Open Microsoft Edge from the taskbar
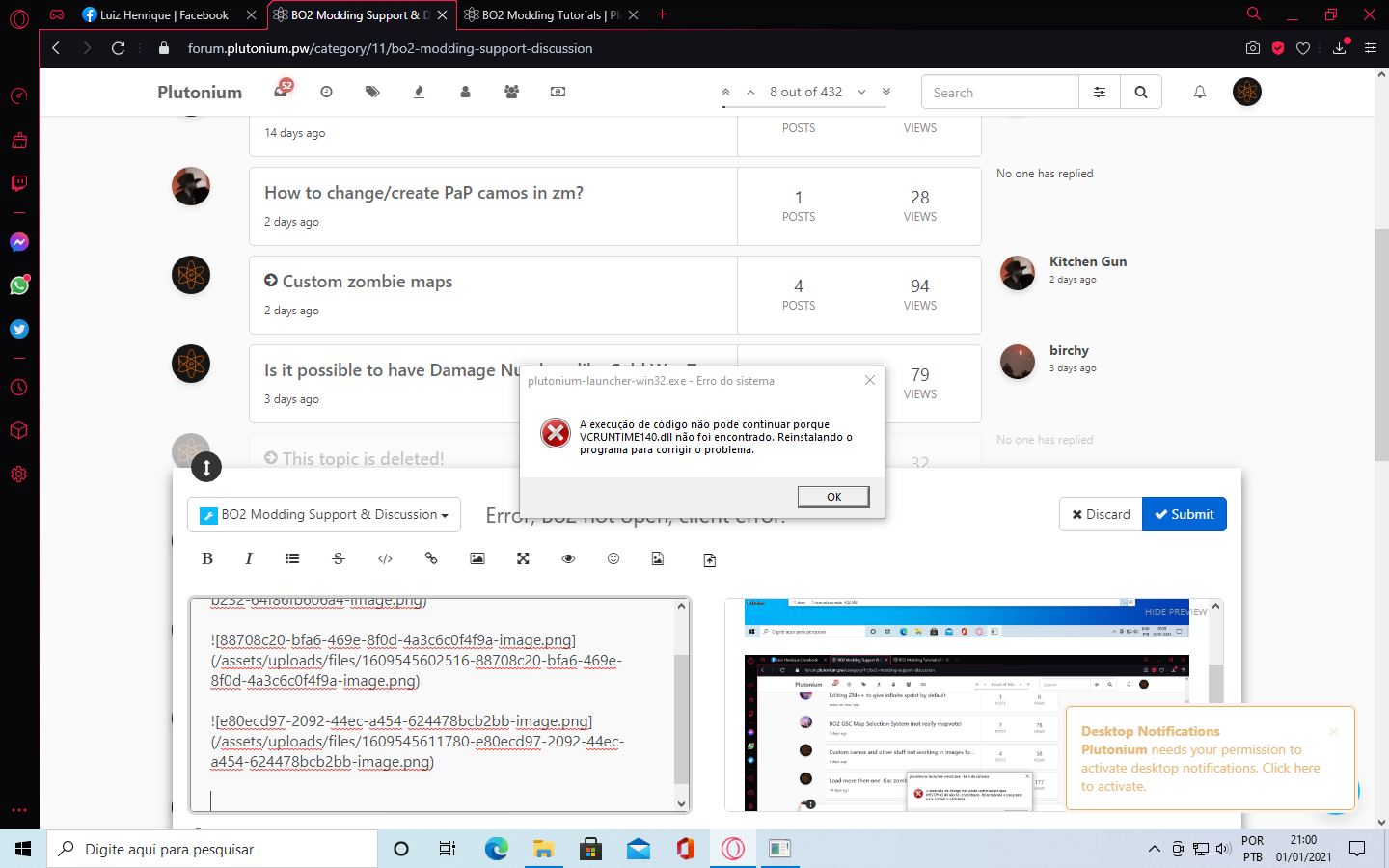The image size is (1389, 868). click(496, 849)
